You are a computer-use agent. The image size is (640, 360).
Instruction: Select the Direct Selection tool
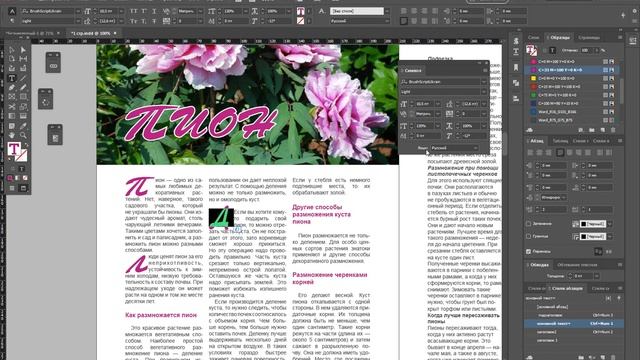point(23,50)
